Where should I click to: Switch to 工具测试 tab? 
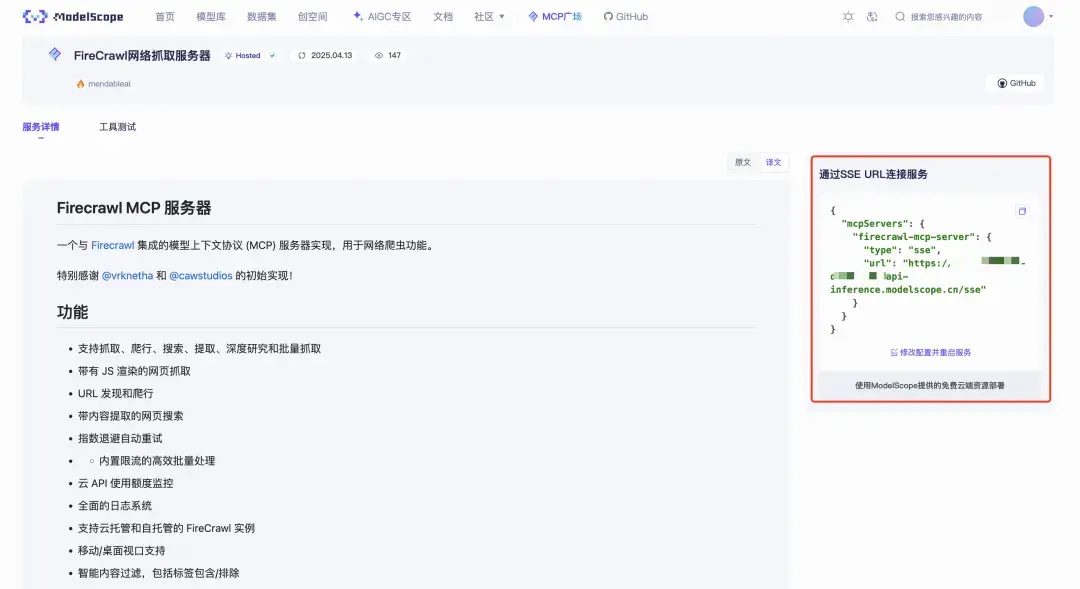pos(117,127)
